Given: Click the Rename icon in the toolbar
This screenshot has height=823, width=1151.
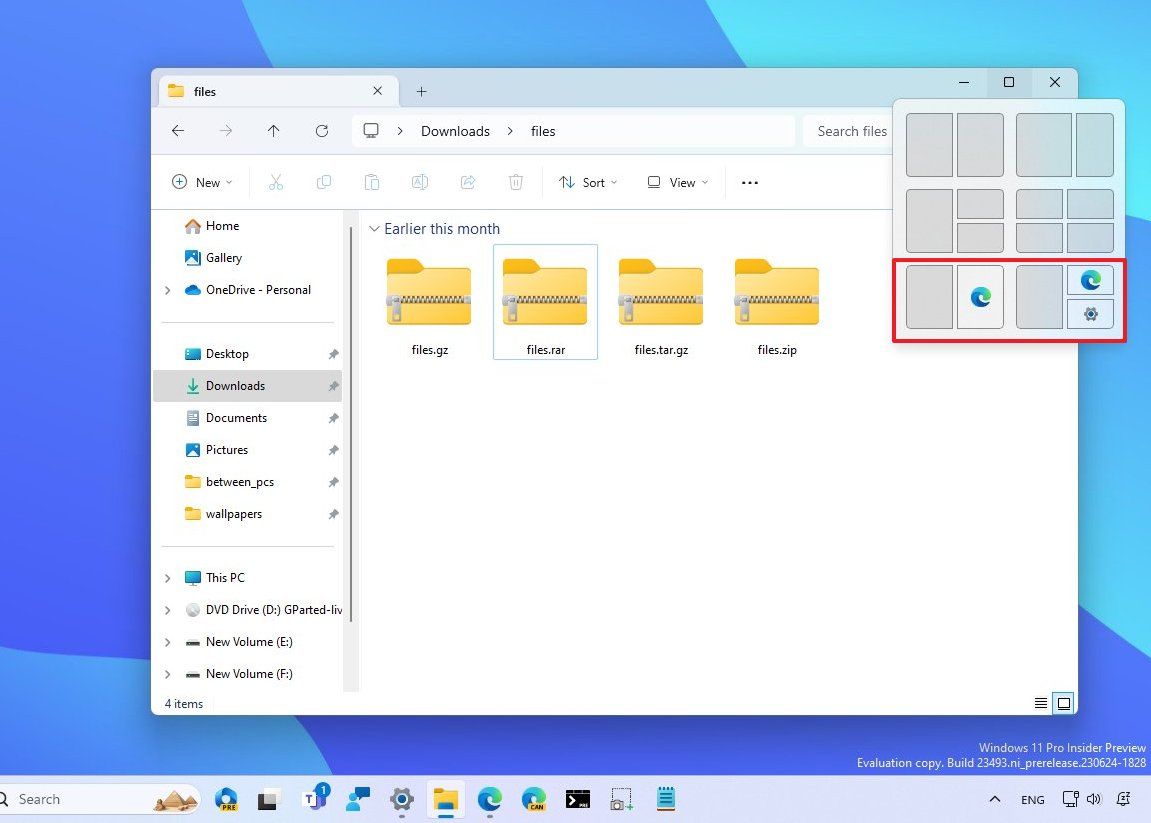Looking at the screenshot, I should coord(420,182).
